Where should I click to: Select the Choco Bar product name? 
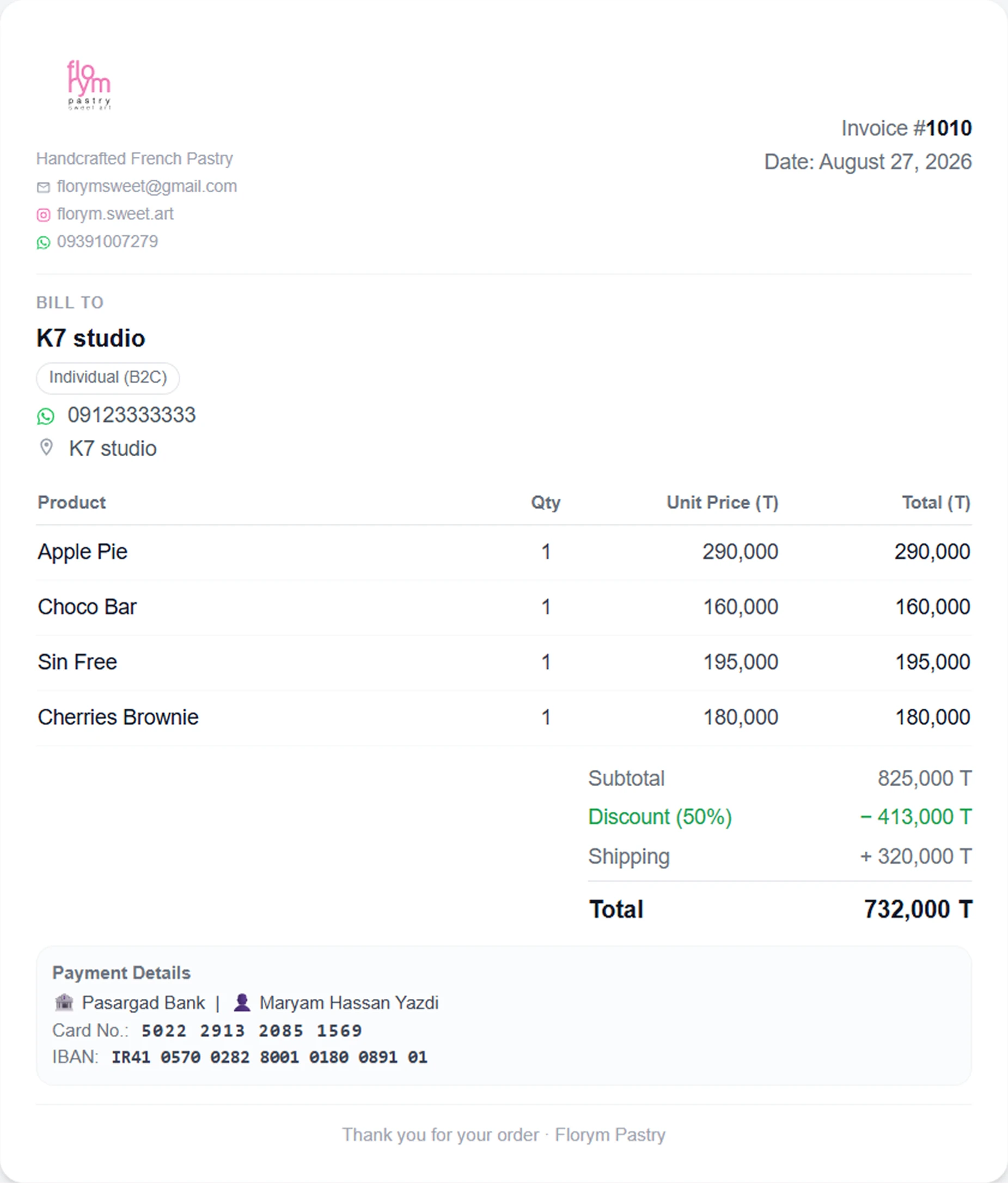coord(87,607)
